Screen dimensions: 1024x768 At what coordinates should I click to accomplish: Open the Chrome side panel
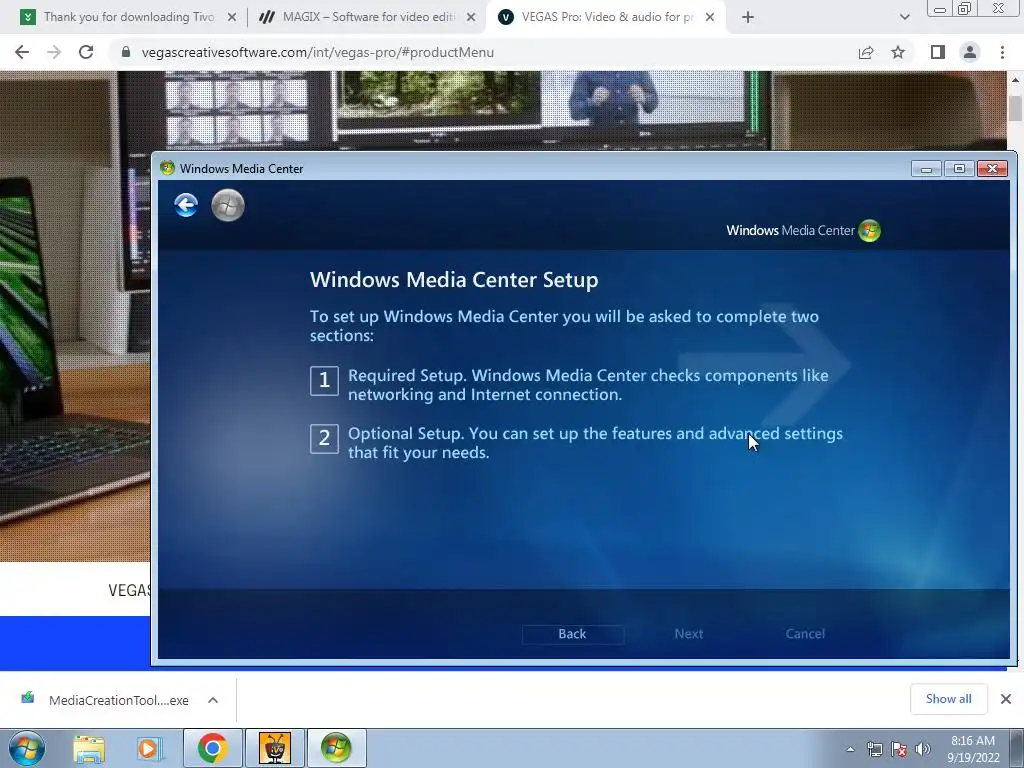937,52
